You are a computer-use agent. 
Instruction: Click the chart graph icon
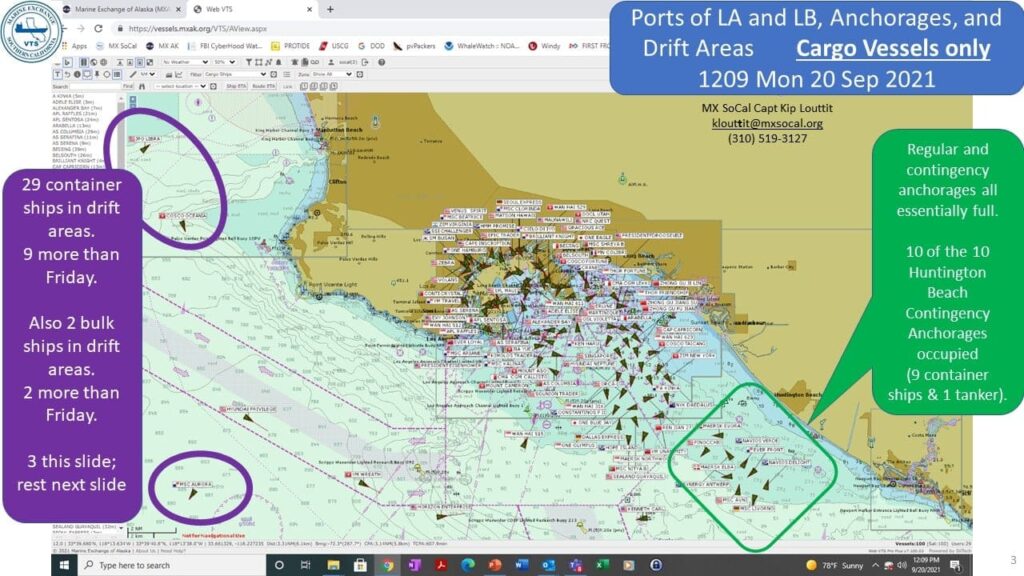(178, 74)
